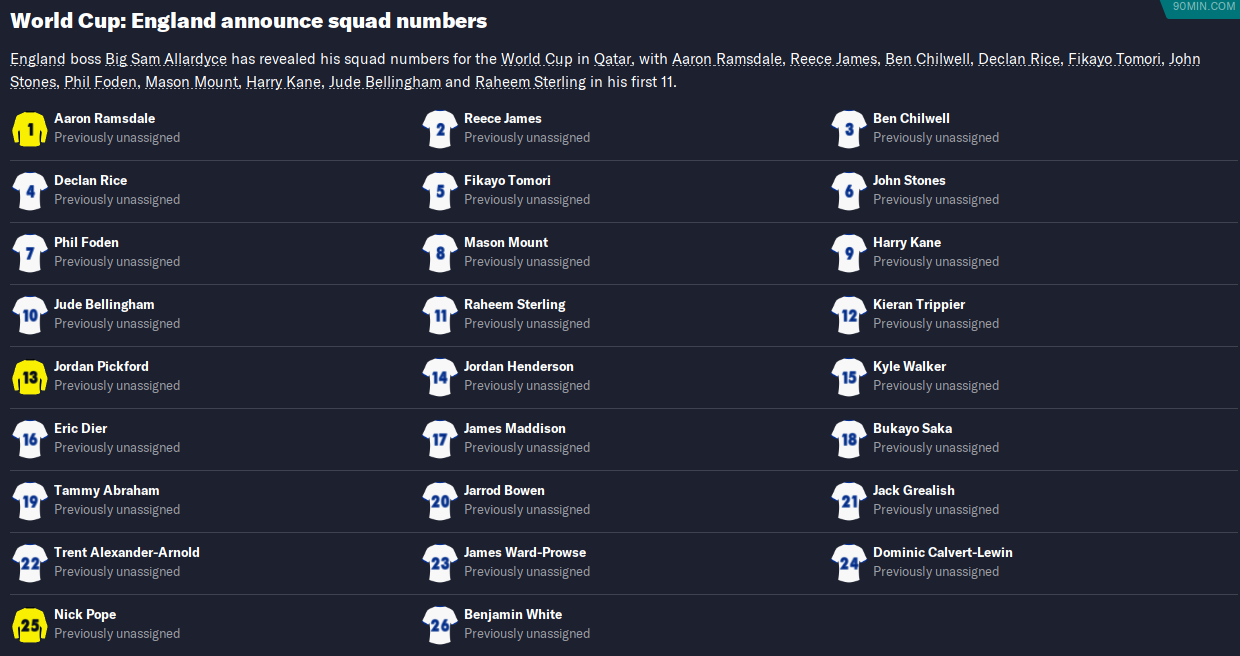Click Aaron Ramsdale's yellow number 1 shirt icon

pyautogui.click(x=30, y=129)
